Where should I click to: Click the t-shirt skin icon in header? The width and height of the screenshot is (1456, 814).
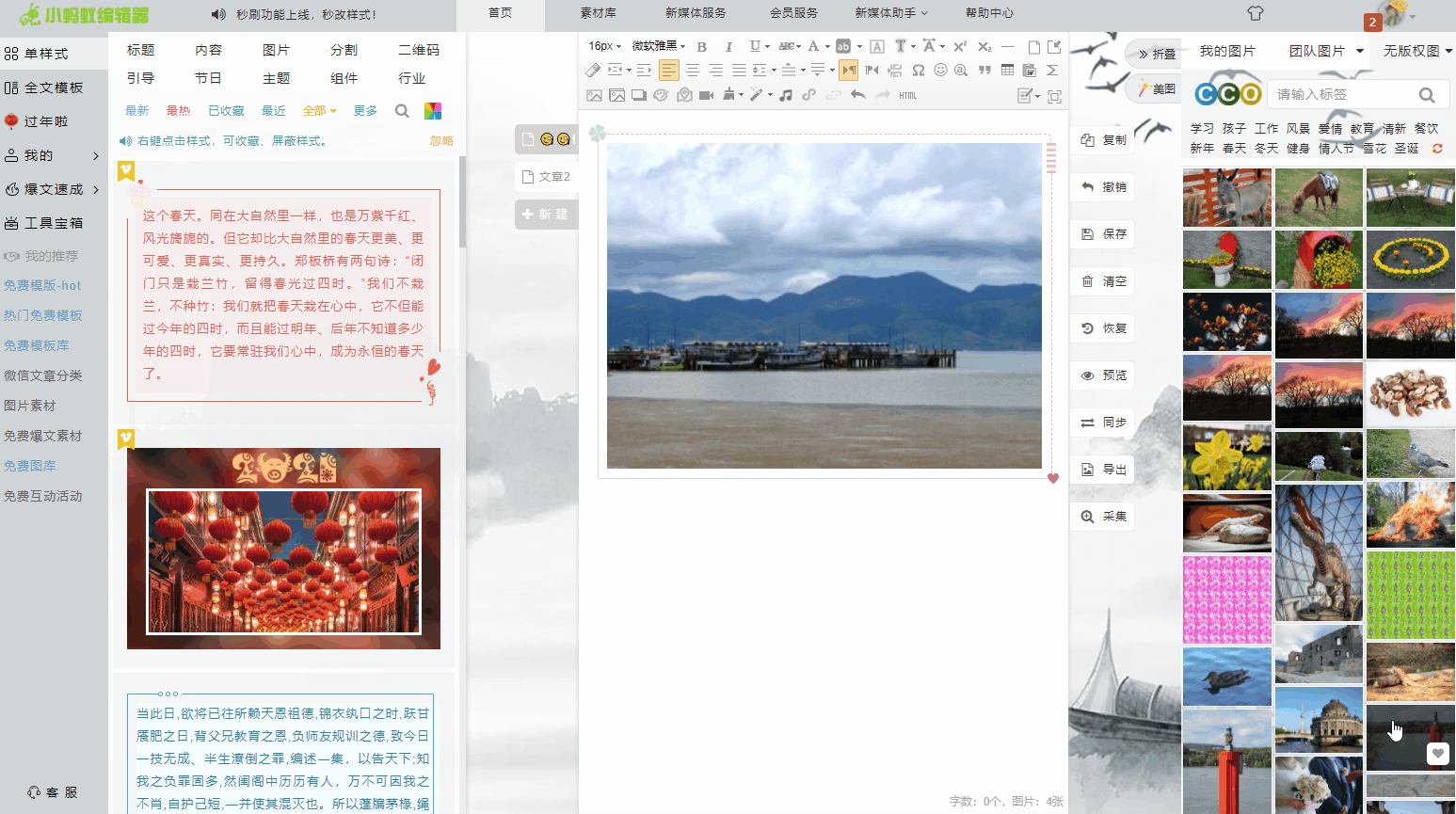pos(1255,13)
